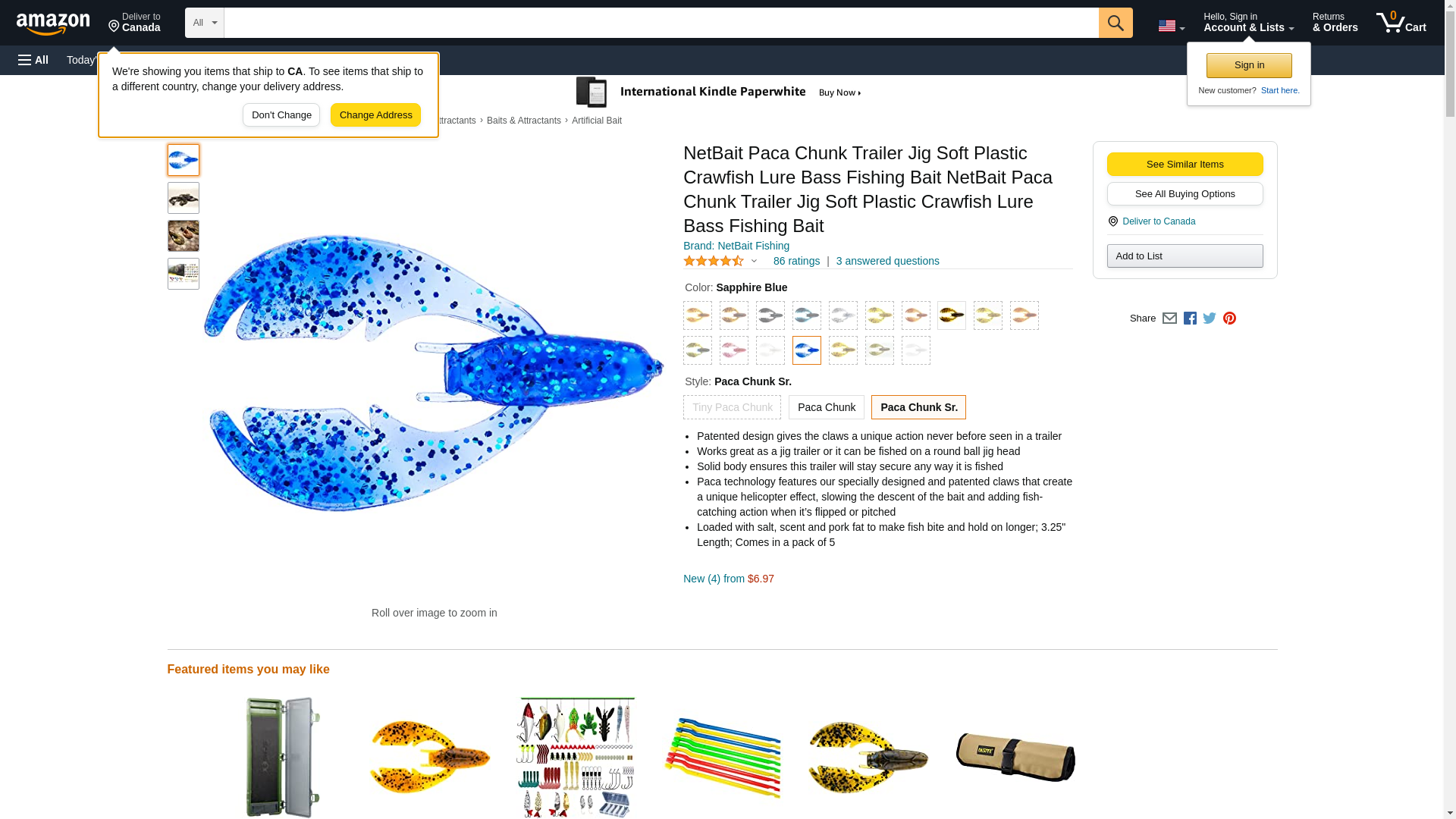Choose the dark black-brown color swatch
This screenshot has width=1456, height=819.
tap(951, 315)
